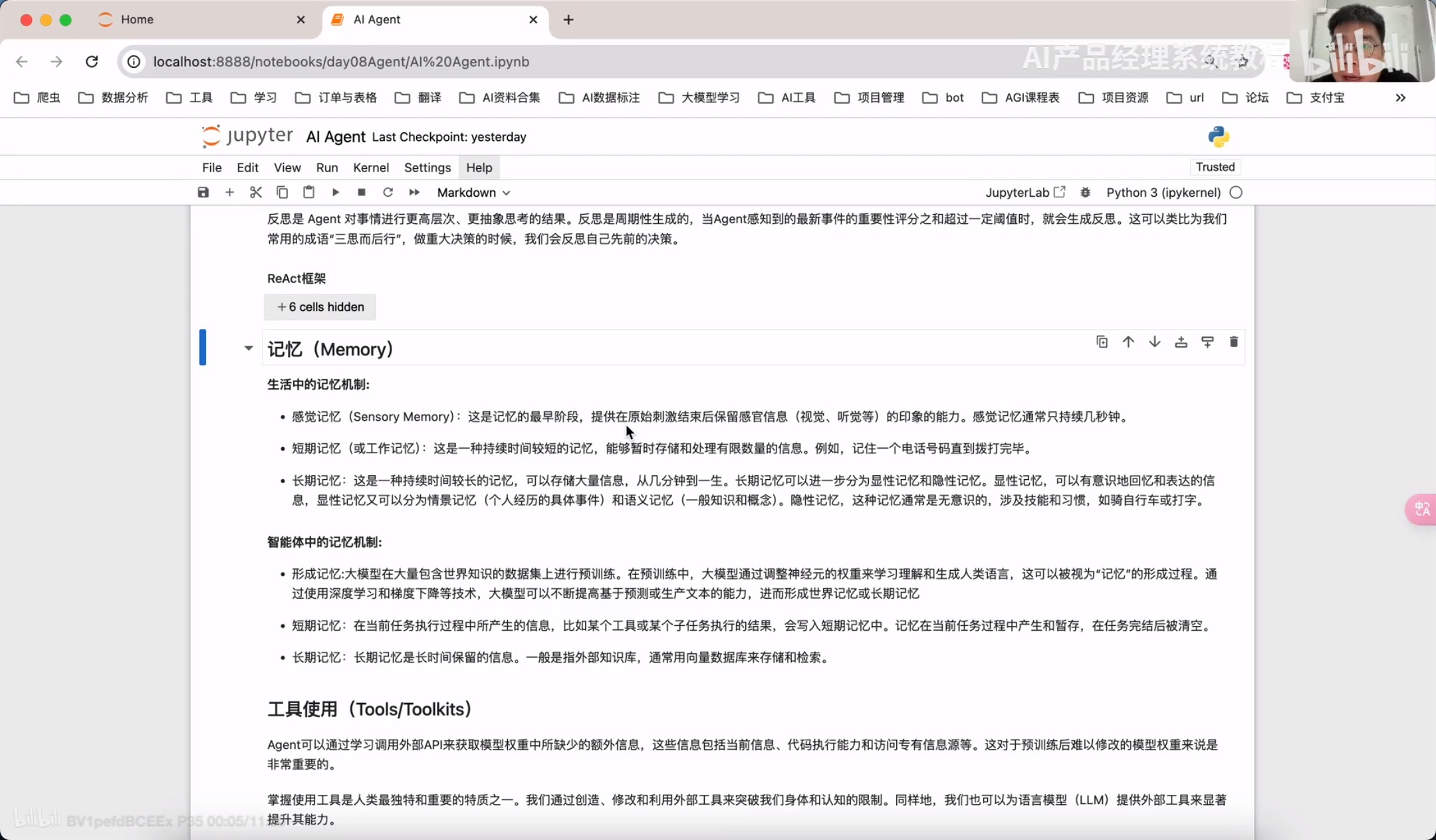Screen dimensions: 1436x840
Task: Run the current cell with the play icon
Action: pos(335,193)
